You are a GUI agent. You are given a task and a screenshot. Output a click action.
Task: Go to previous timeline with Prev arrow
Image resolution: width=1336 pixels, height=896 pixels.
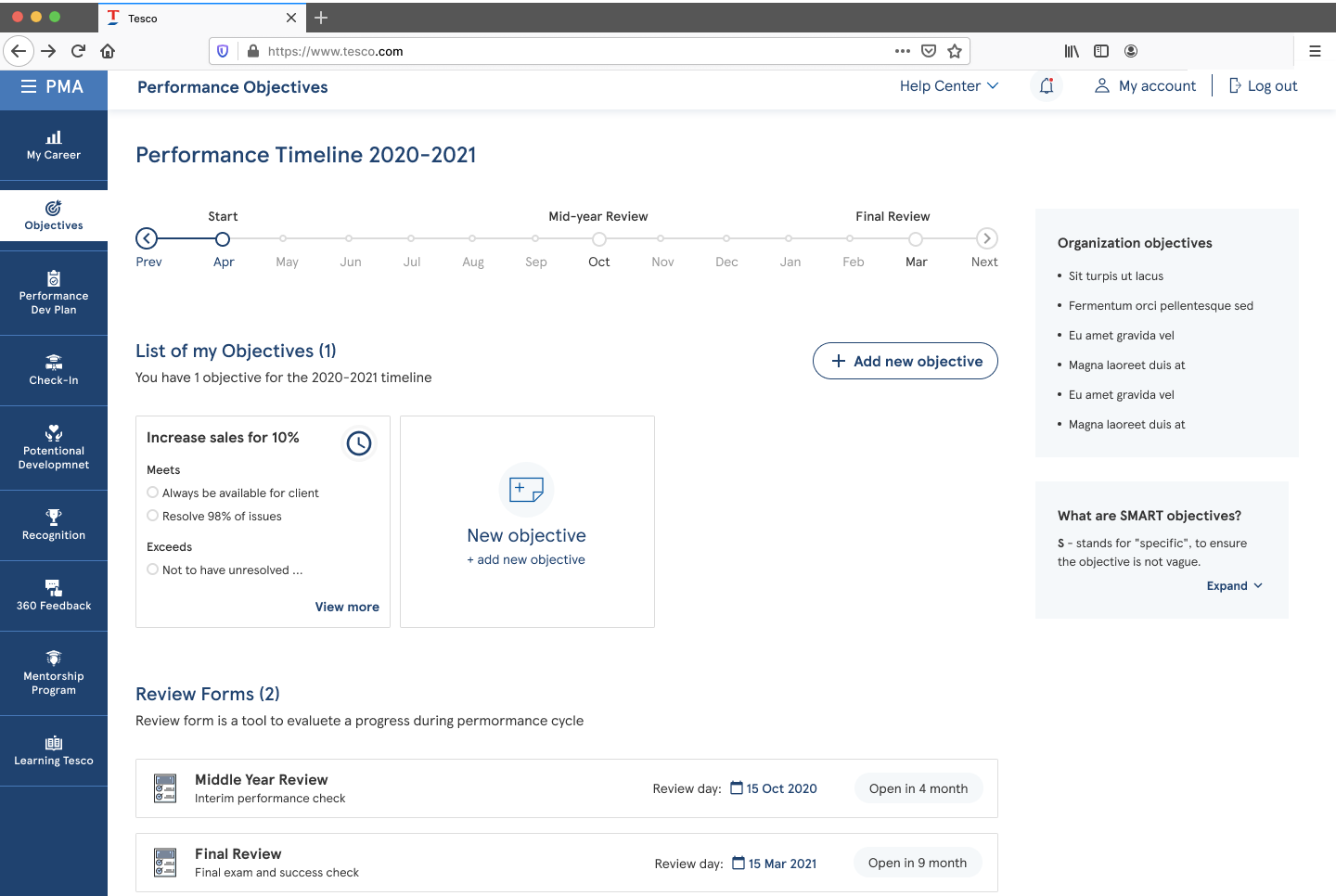point(147,238)
